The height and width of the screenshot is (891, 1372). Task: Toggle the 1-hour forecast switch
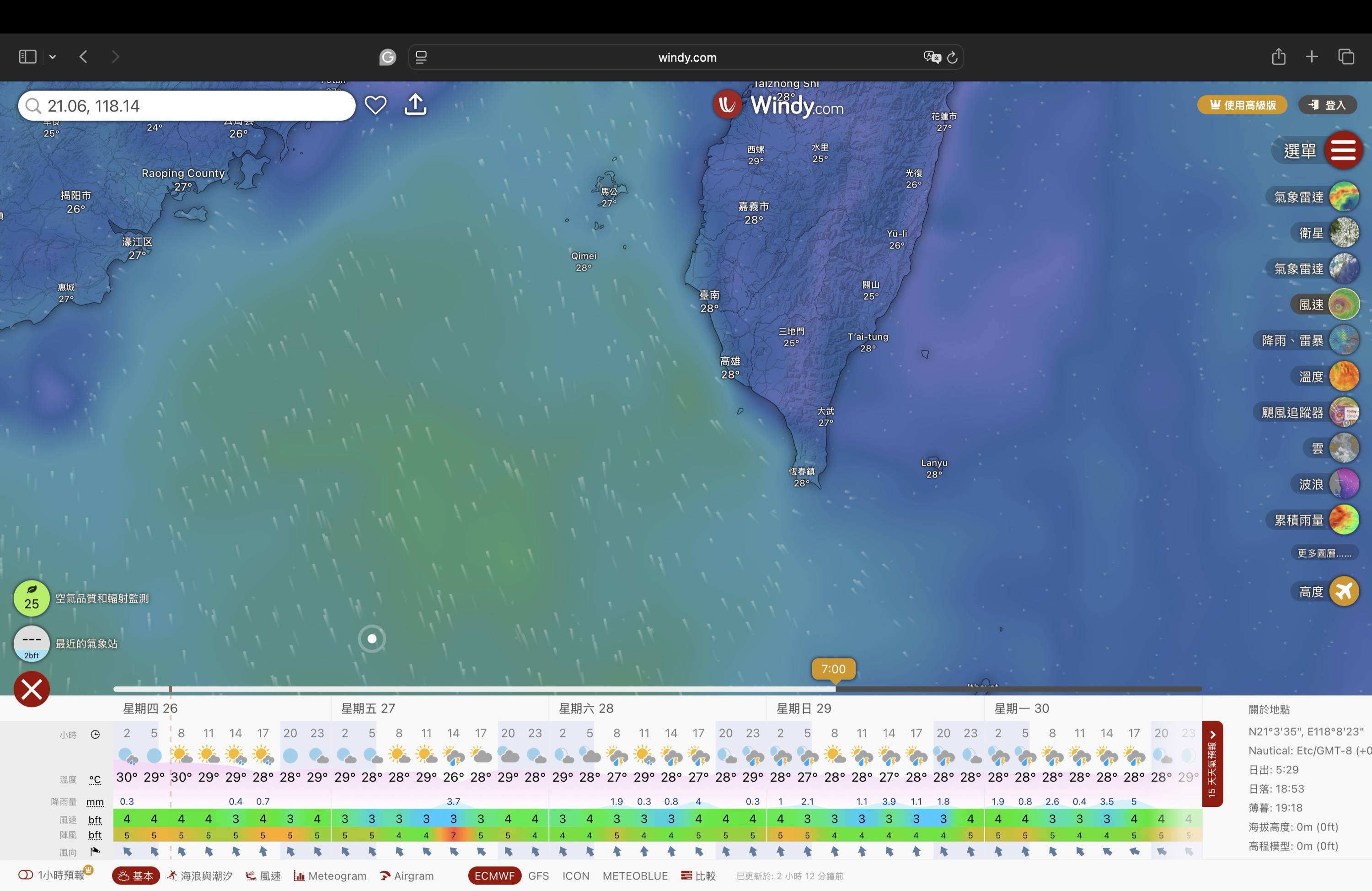click(25, 875)
